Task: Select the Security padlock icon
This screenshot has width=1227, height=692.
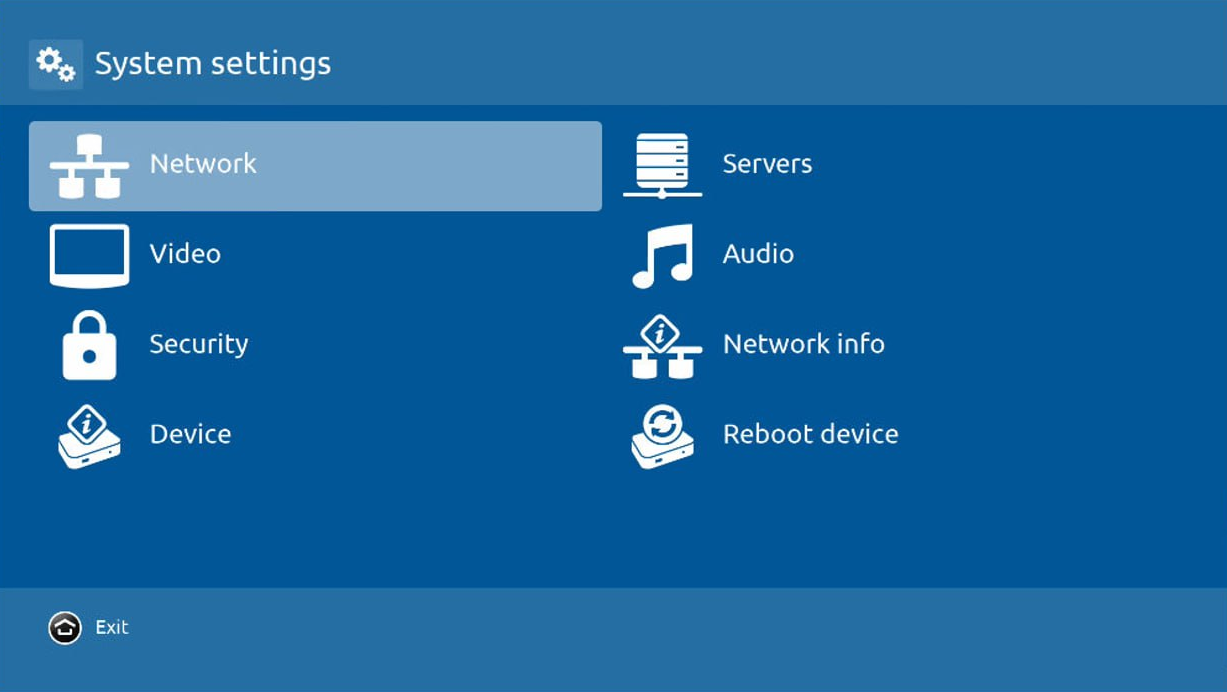Action: (x=89, y=345)
